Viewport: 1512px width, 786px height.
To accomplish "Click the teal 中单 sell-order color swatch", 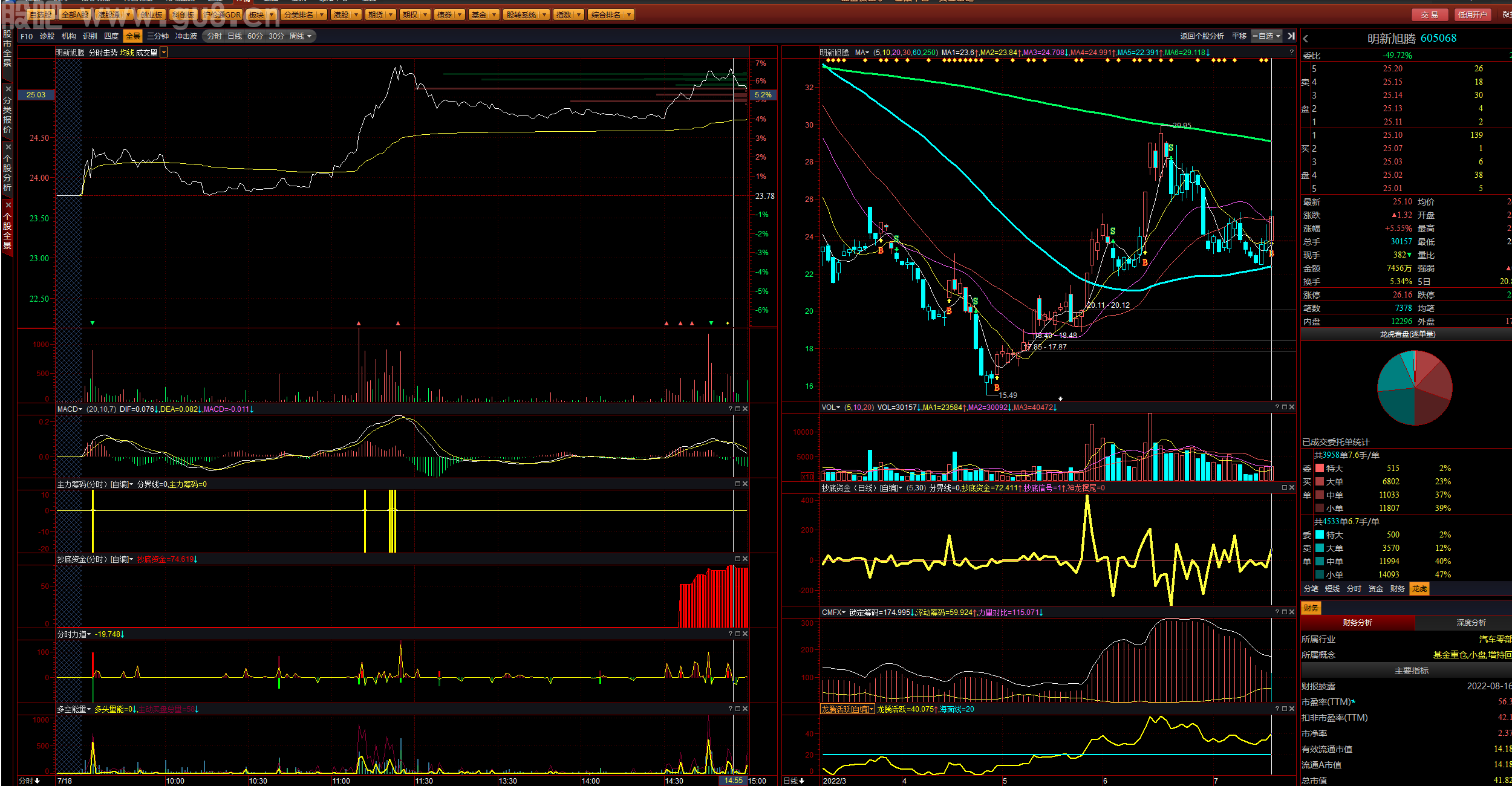I will point(1320,562).
